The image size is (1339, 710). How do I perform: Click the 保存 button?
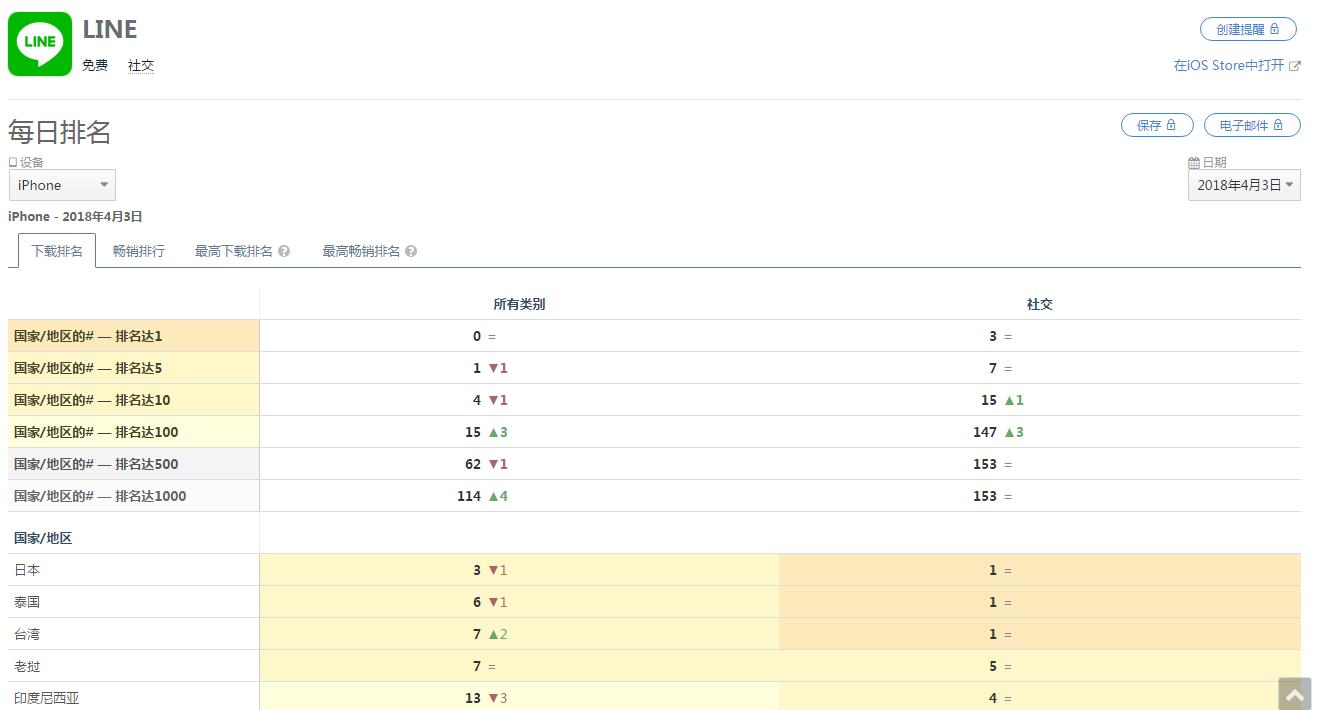pyautogui.click(x=1157, y=125)
